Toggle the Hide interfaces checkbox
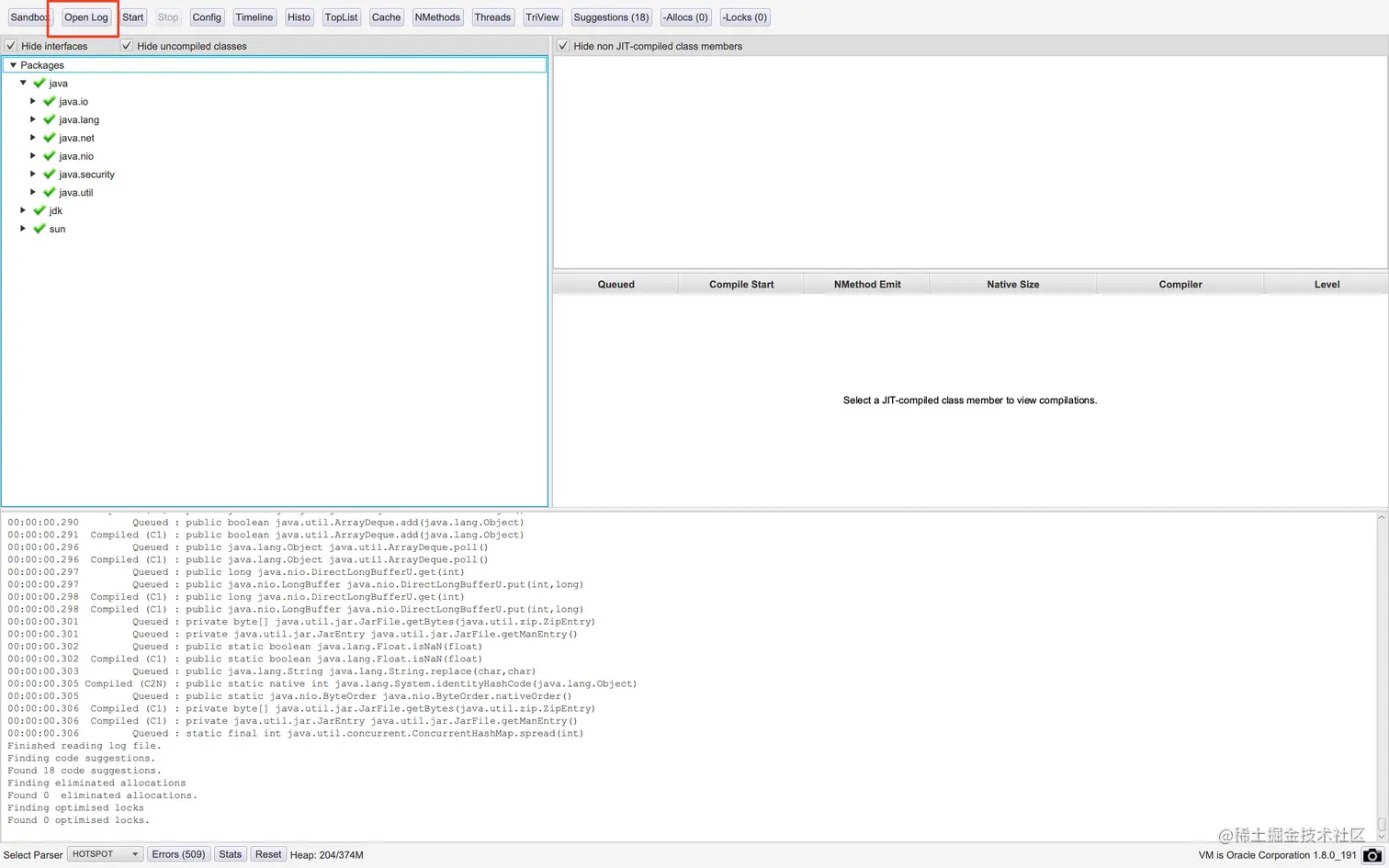This screenshot has width=1389, height=868. [x=11, y=46]
